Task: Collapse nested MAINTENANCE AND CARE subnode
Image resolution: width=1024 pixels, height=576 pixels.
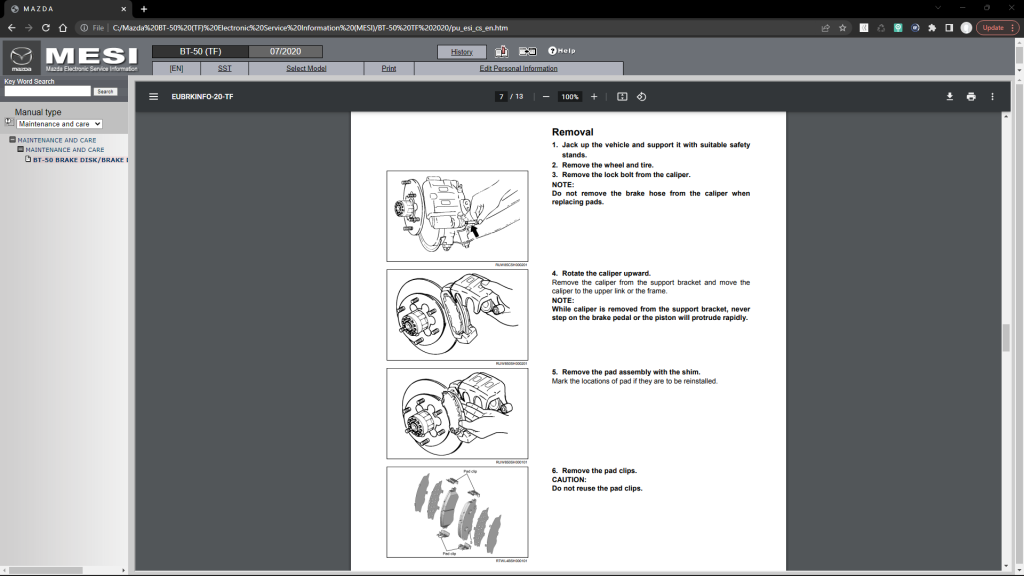Action: [21, 149]
